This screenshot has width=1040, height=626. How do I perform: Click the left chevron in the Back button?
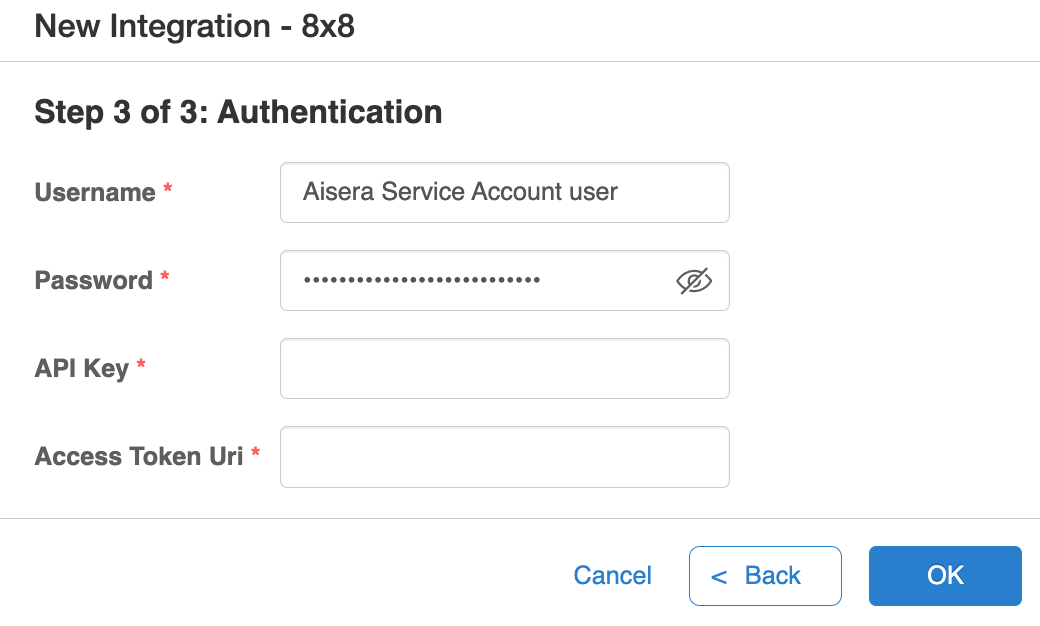coord(719,577)
